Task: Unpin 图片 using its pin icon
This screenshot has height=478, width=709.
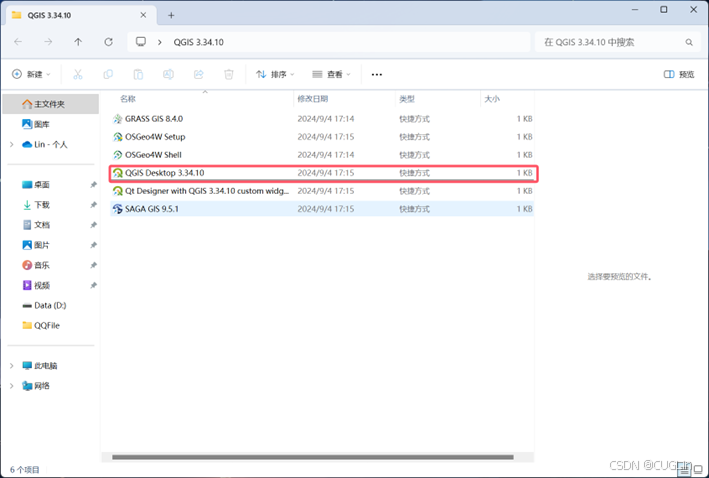Action: point(93,245)
